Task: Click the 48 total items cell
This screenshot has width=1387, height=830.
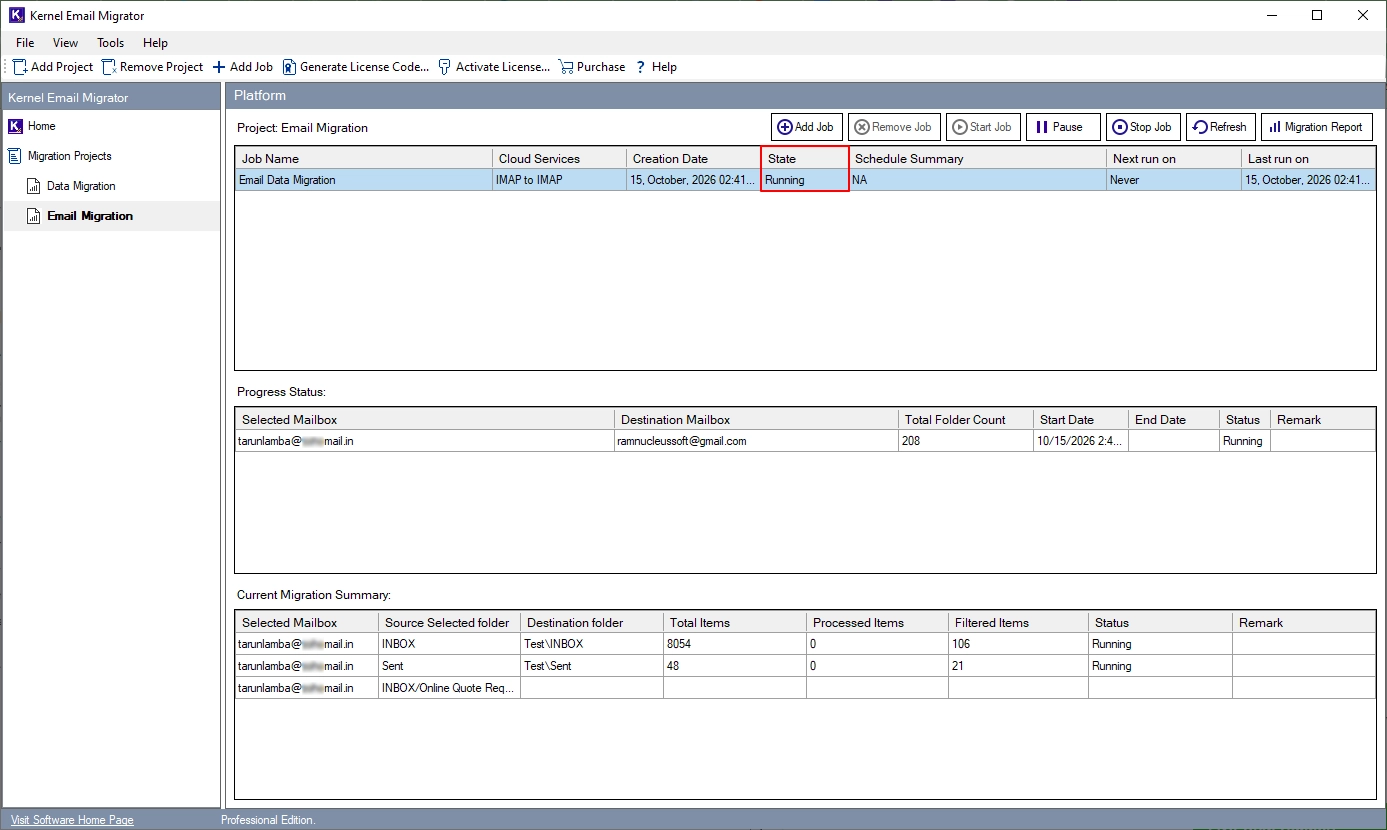Action: click(x=735, y=666)
